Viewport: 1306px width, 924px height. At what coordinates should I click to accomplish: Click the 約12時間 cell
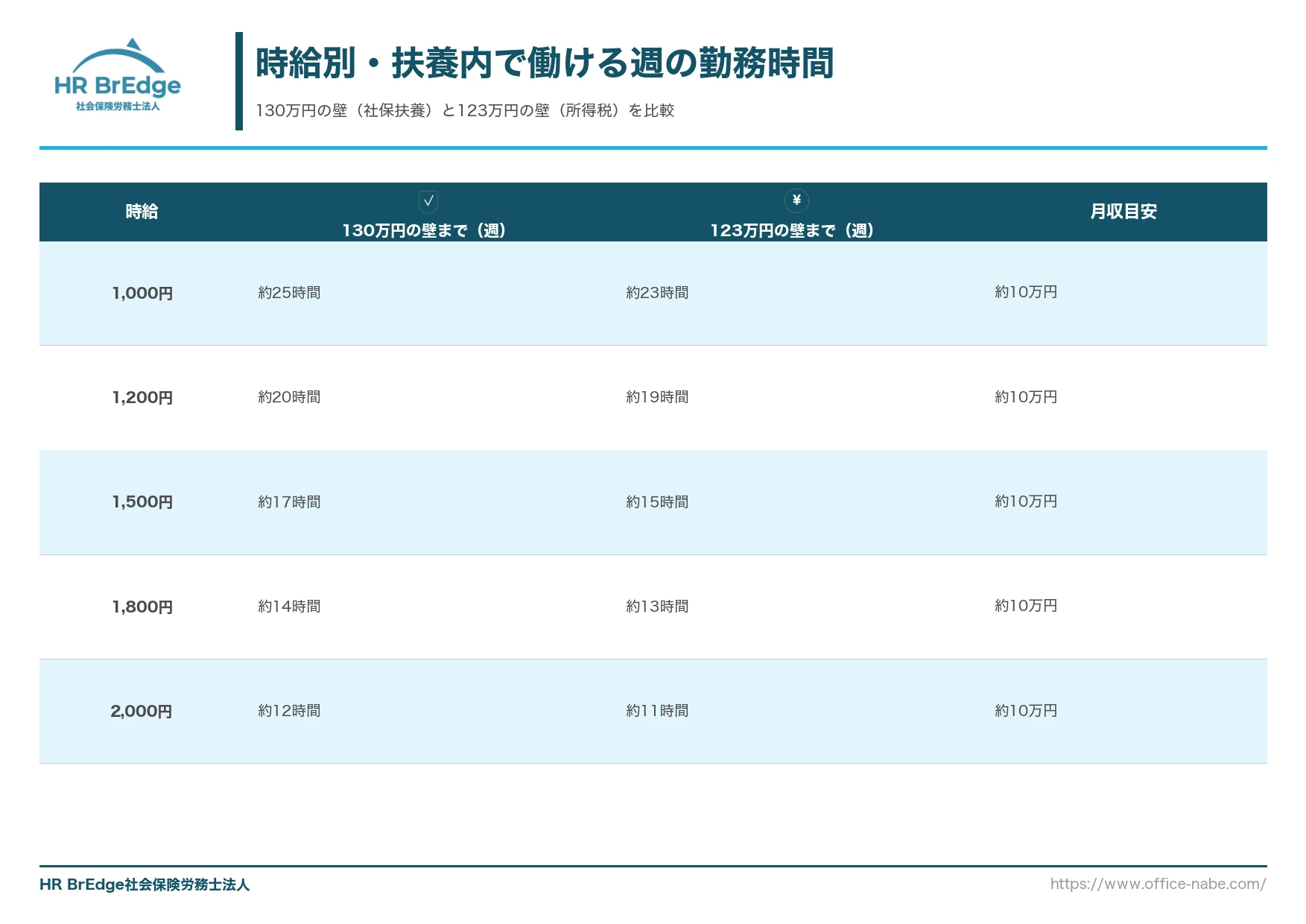point(289,711)
